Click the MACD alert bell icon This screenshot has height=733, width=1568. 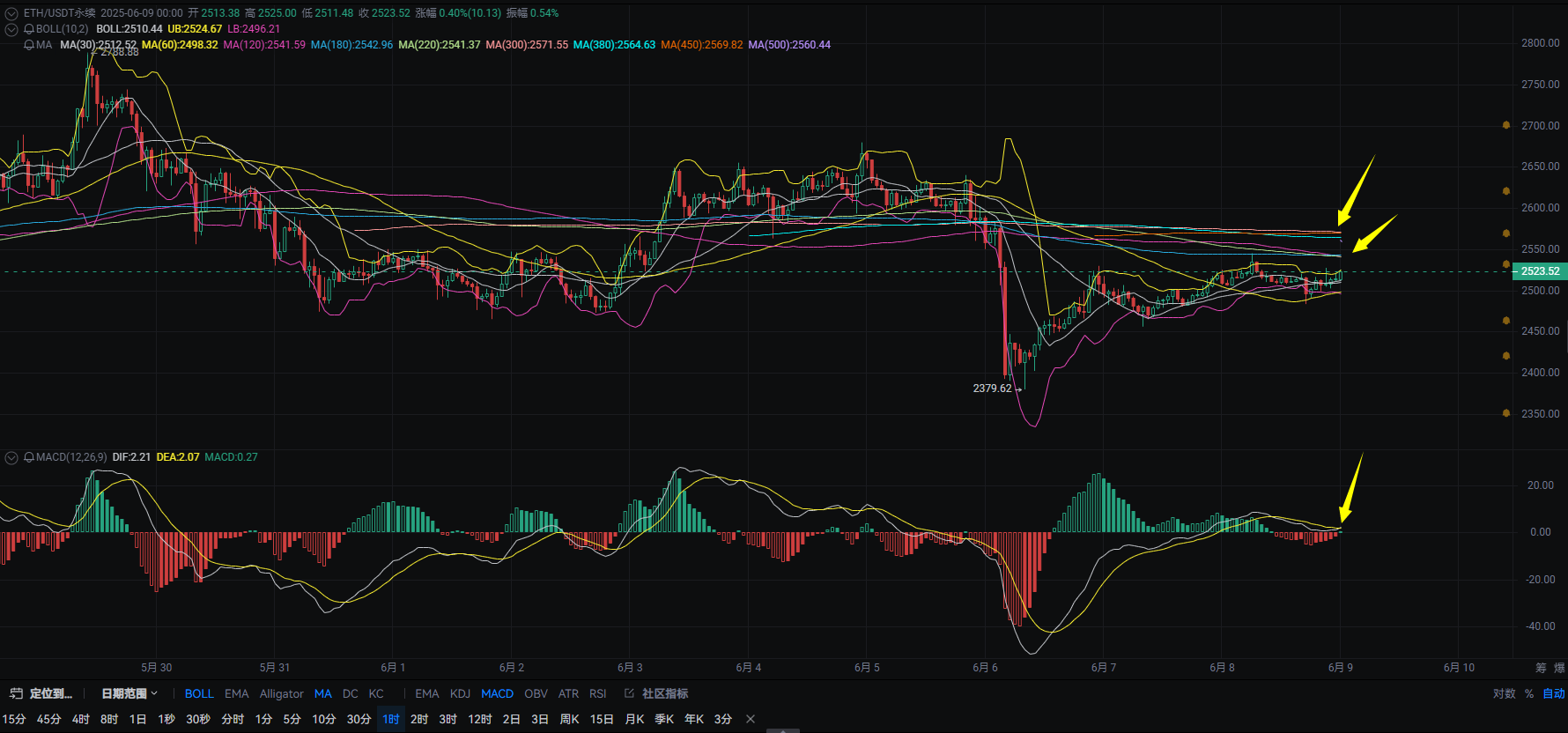[x=29, y=457]
